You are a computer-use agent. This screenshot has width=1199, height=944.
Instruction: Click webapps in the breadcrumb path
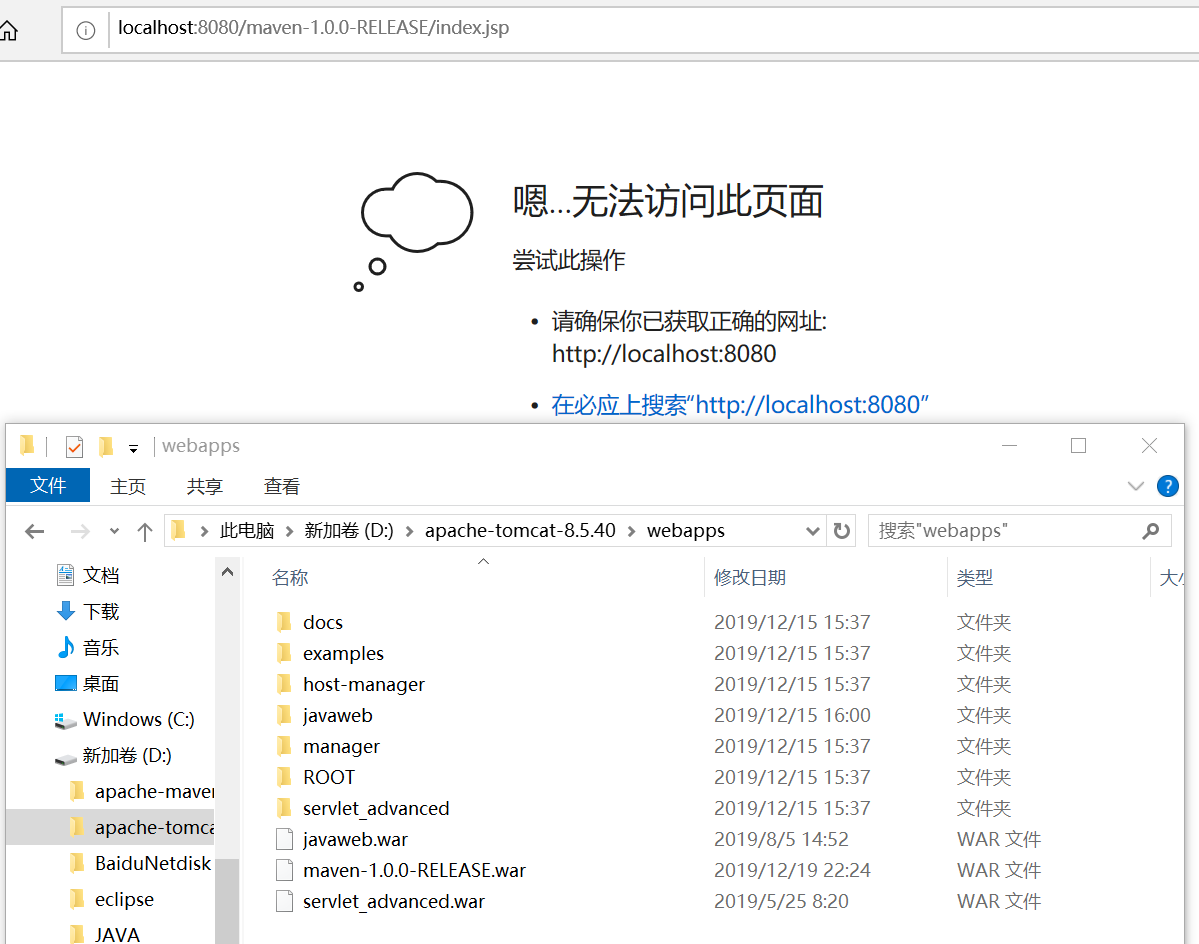686,530
